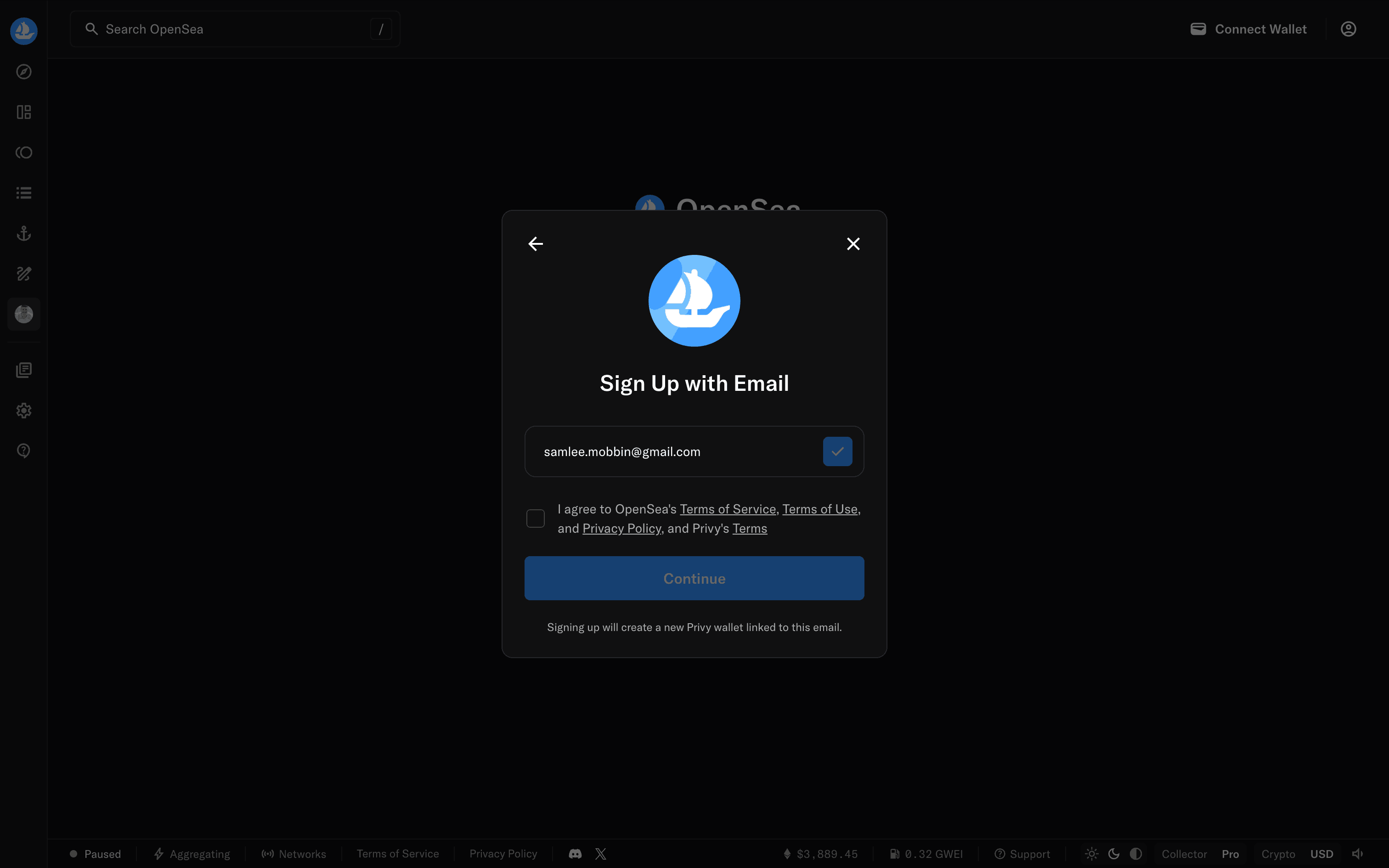
Task: Select Crypto currency display option
Action: tap(1278, 854)
